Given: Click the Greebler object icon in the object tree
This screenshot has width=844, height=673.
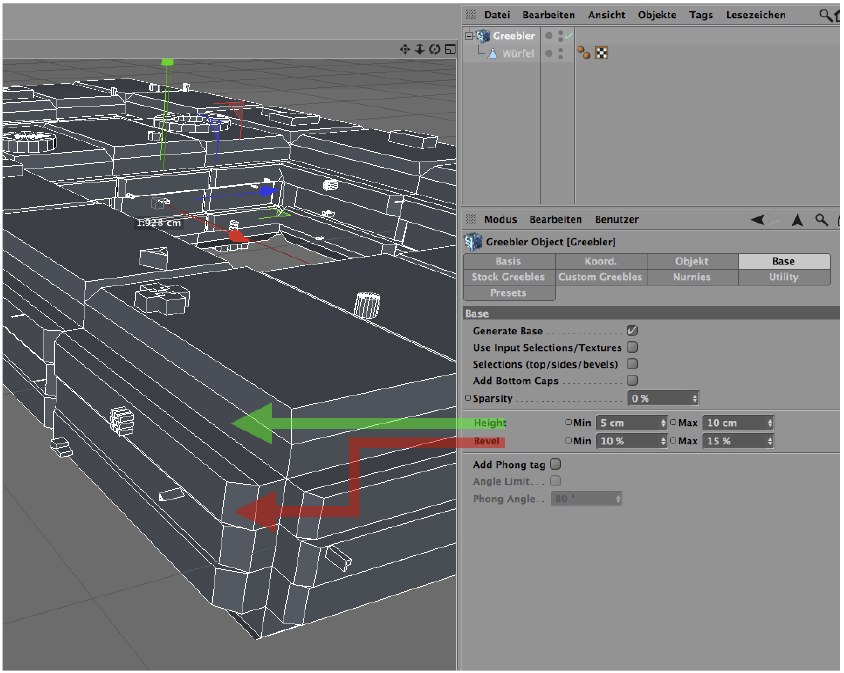Looking at the screenshot, I should coord(483,36).
